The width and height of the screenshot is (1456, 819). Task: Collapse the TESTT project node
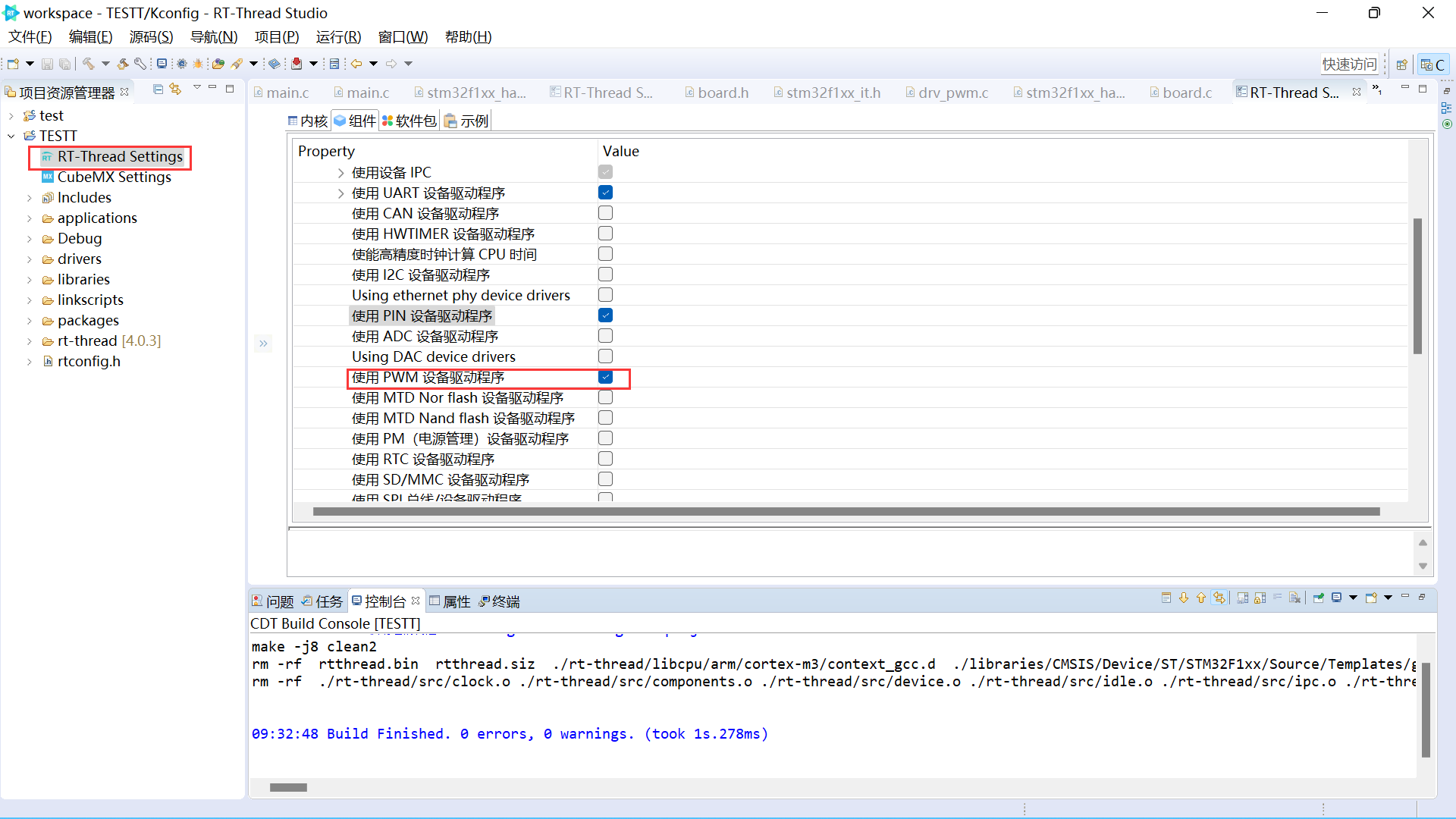pyautogui.click(x=11, y=136)
